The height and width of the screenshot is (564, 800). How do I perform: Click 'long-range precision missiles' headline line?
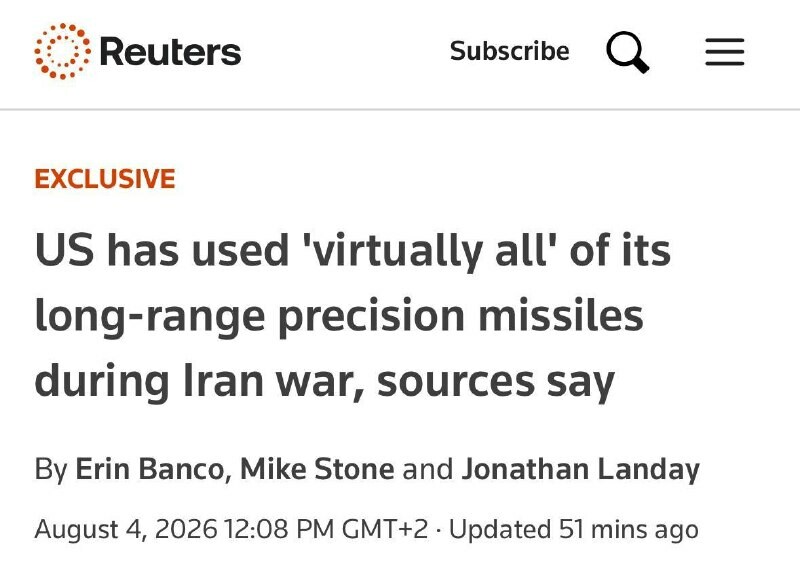click(x=339, y=316)
